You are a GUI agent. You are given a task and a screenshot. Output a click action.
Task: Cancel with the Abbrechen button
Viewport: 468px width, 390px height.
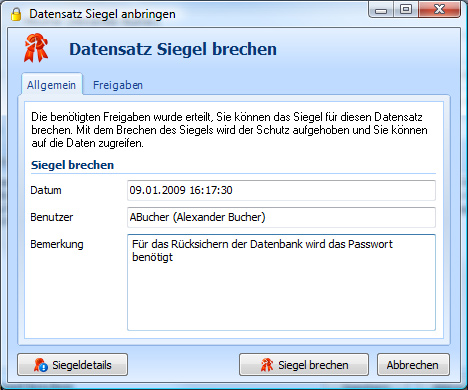413,365
